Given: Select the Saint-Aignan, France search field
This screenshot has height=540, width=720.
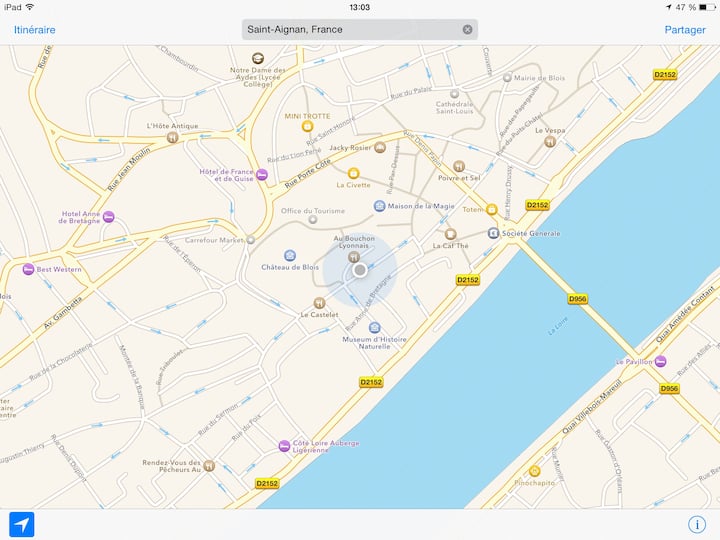Looking at the screenshot, I should (x=360, y=29).
